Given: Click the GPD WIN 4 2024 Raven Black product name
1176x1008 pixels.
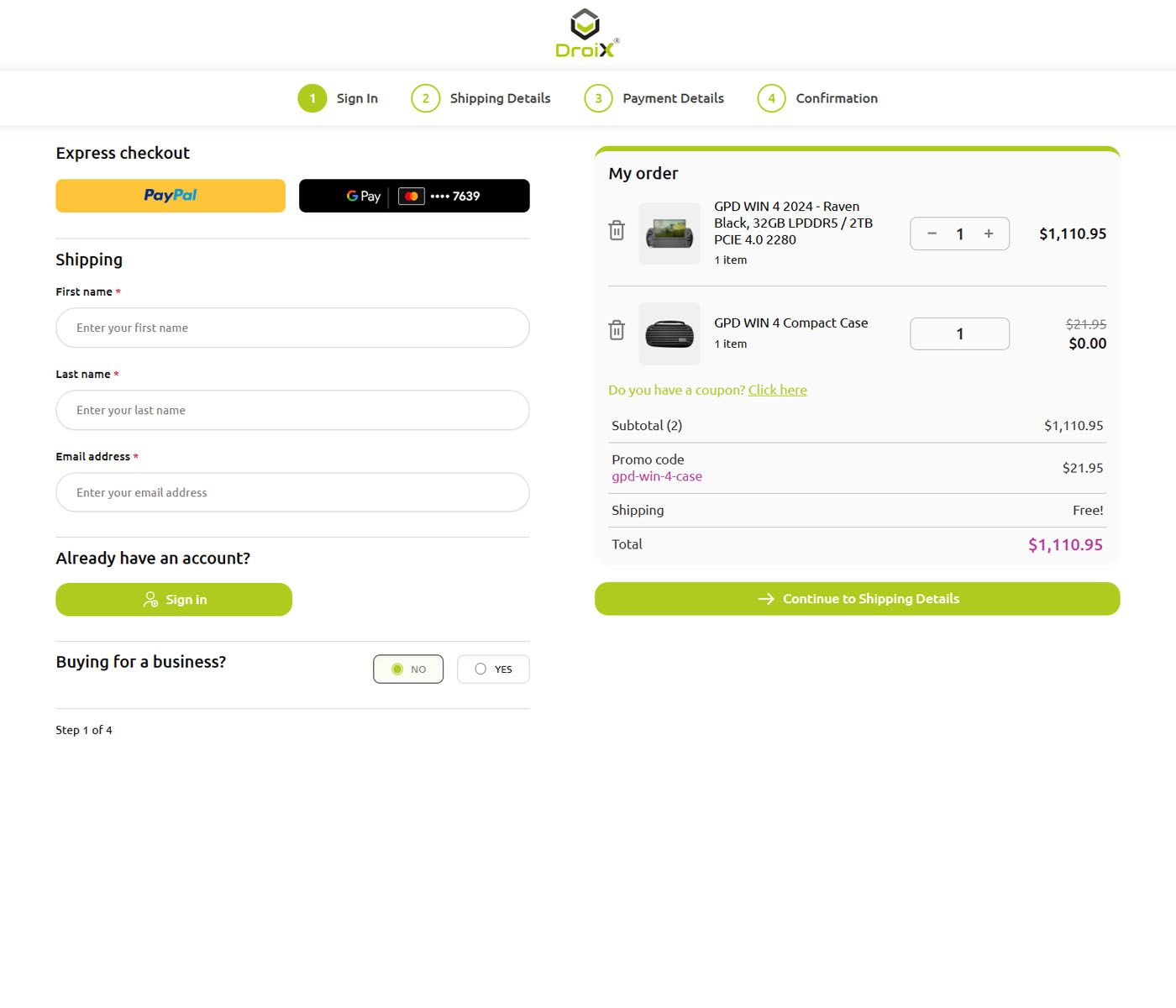Looking at the screenshot, I should coord(794,223).
